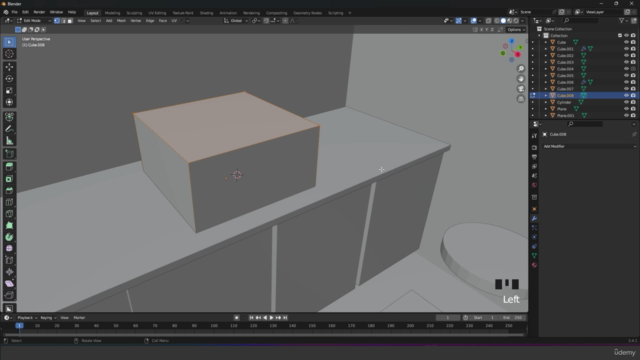The width and height of the screenshot is (640, 360).
Task: Select the Loop Cut tool
Action: 9,202
